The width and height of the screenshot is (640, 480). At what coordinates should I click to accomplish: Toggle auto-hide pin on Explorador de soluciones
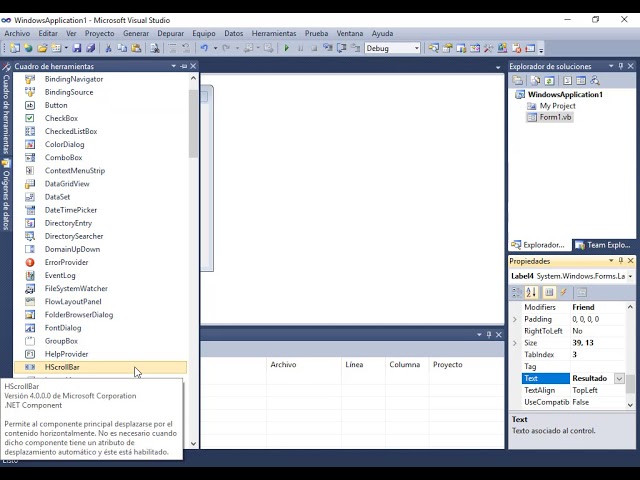(x=621, y=66)
